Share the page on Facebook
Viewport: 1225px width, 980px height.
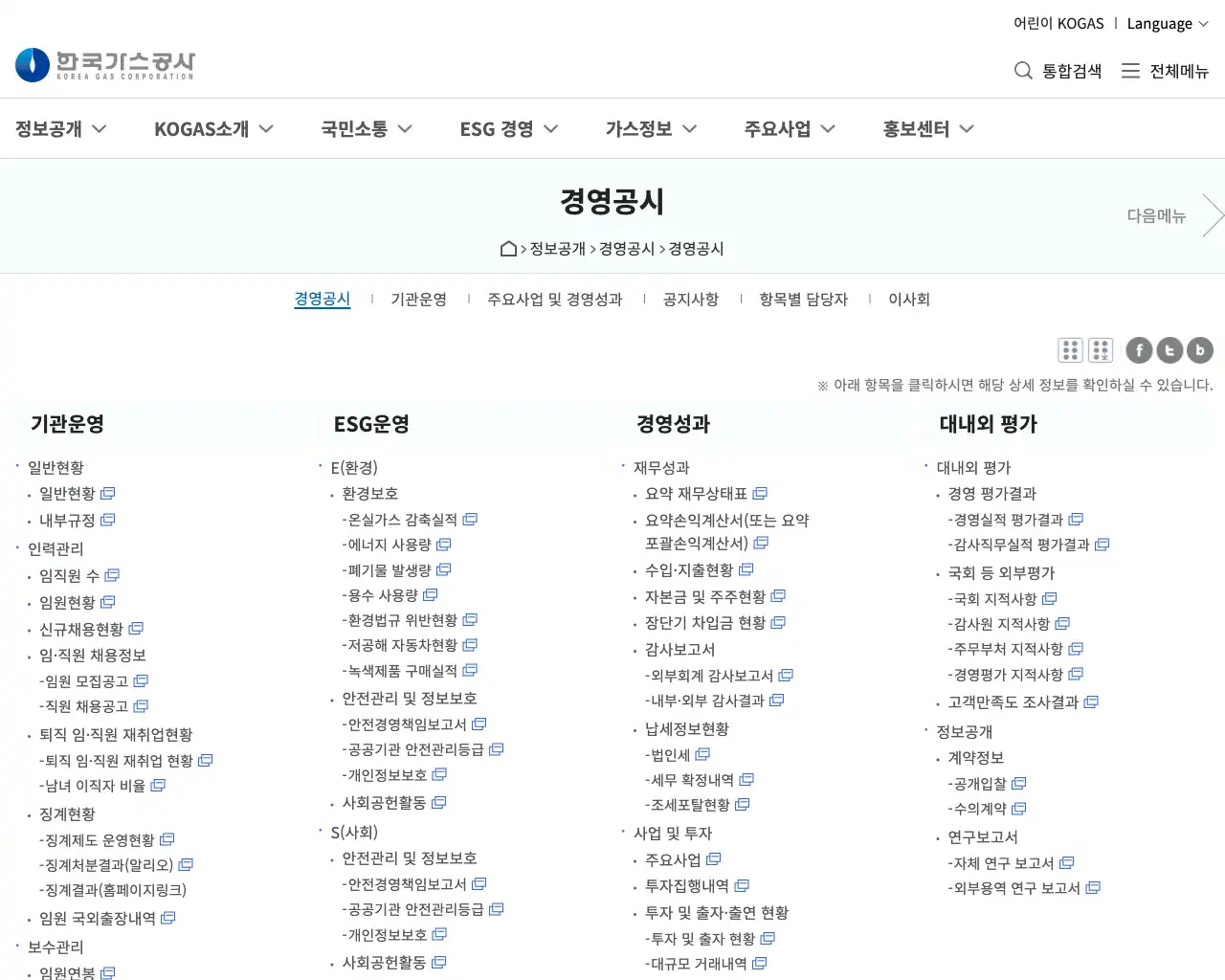click(x=1139, y=350)
